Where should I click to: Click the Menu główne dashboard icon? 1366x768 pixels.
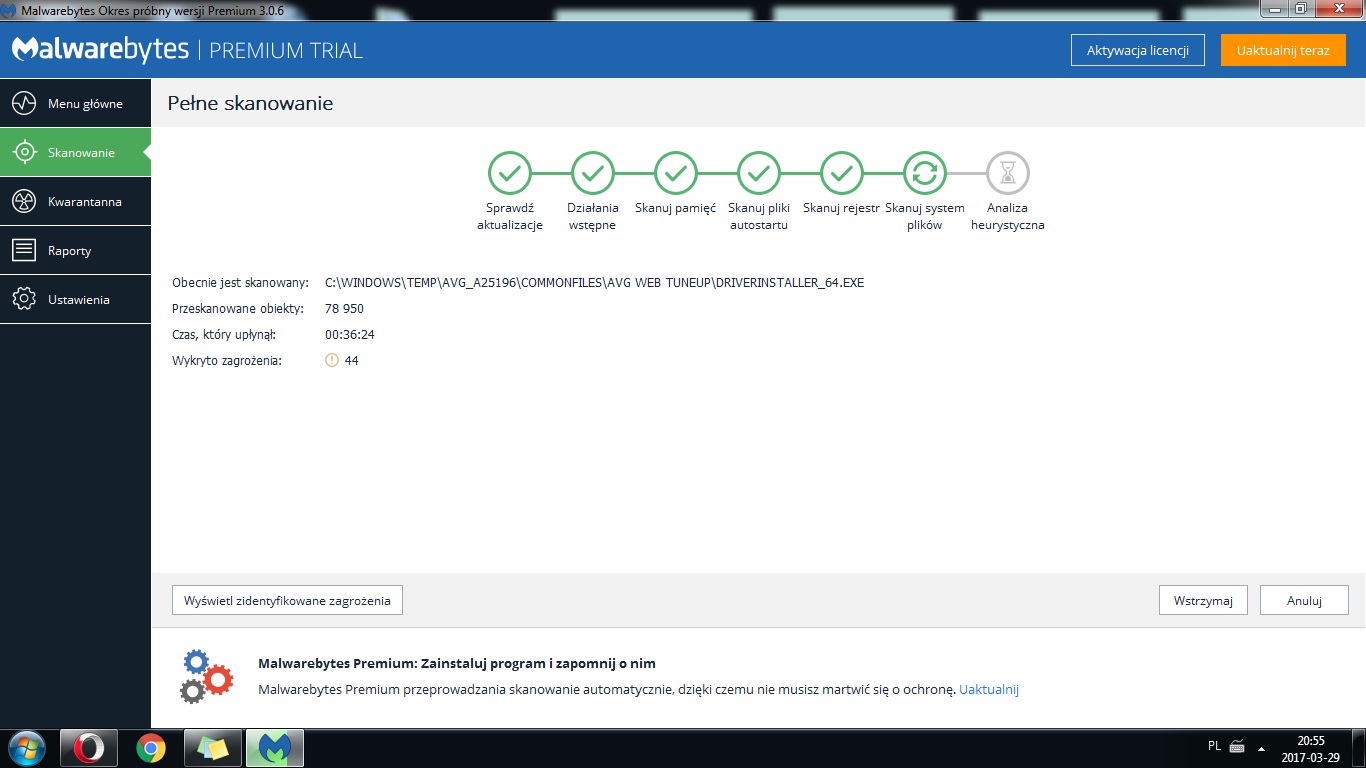tap(25, 103)
